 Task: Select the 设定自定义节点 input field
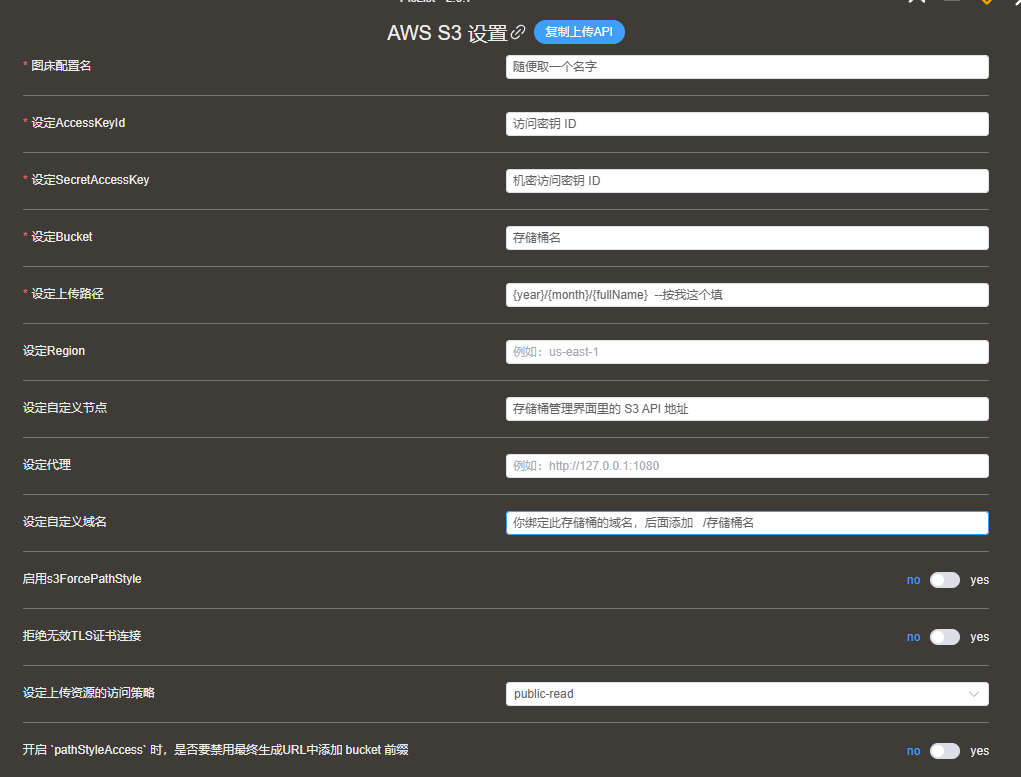point(747,409)
